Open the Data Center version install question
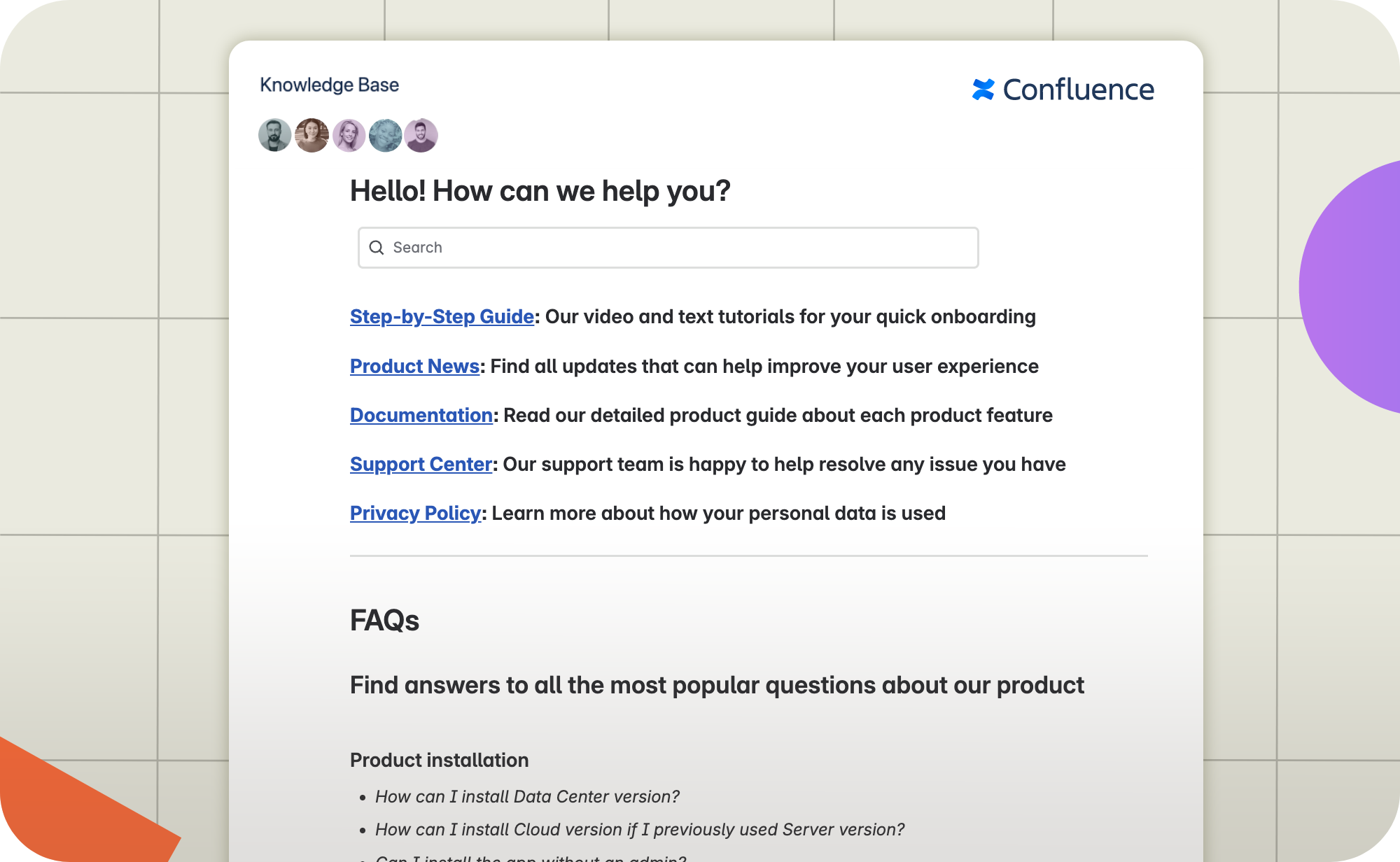 tap(528, 796)
